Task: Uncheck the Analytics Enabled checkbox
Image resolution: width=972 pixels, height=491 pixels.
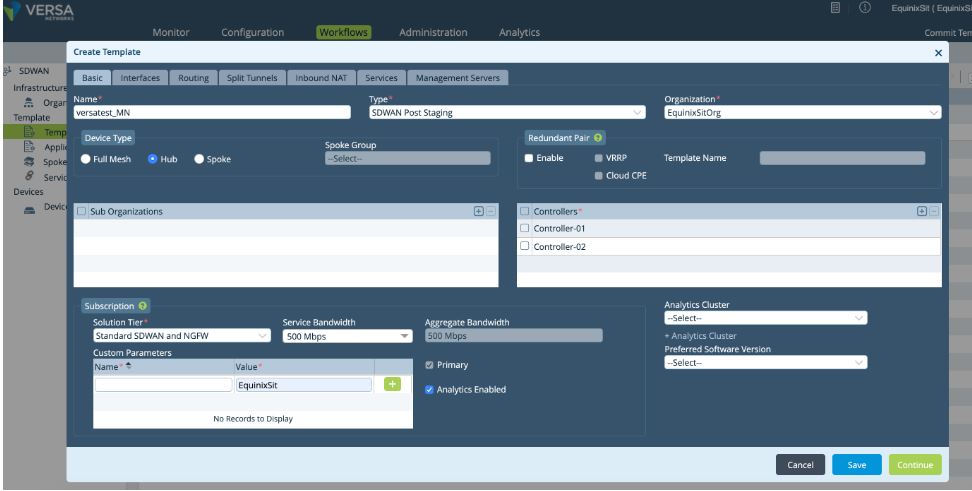Action: click(430, 389)
